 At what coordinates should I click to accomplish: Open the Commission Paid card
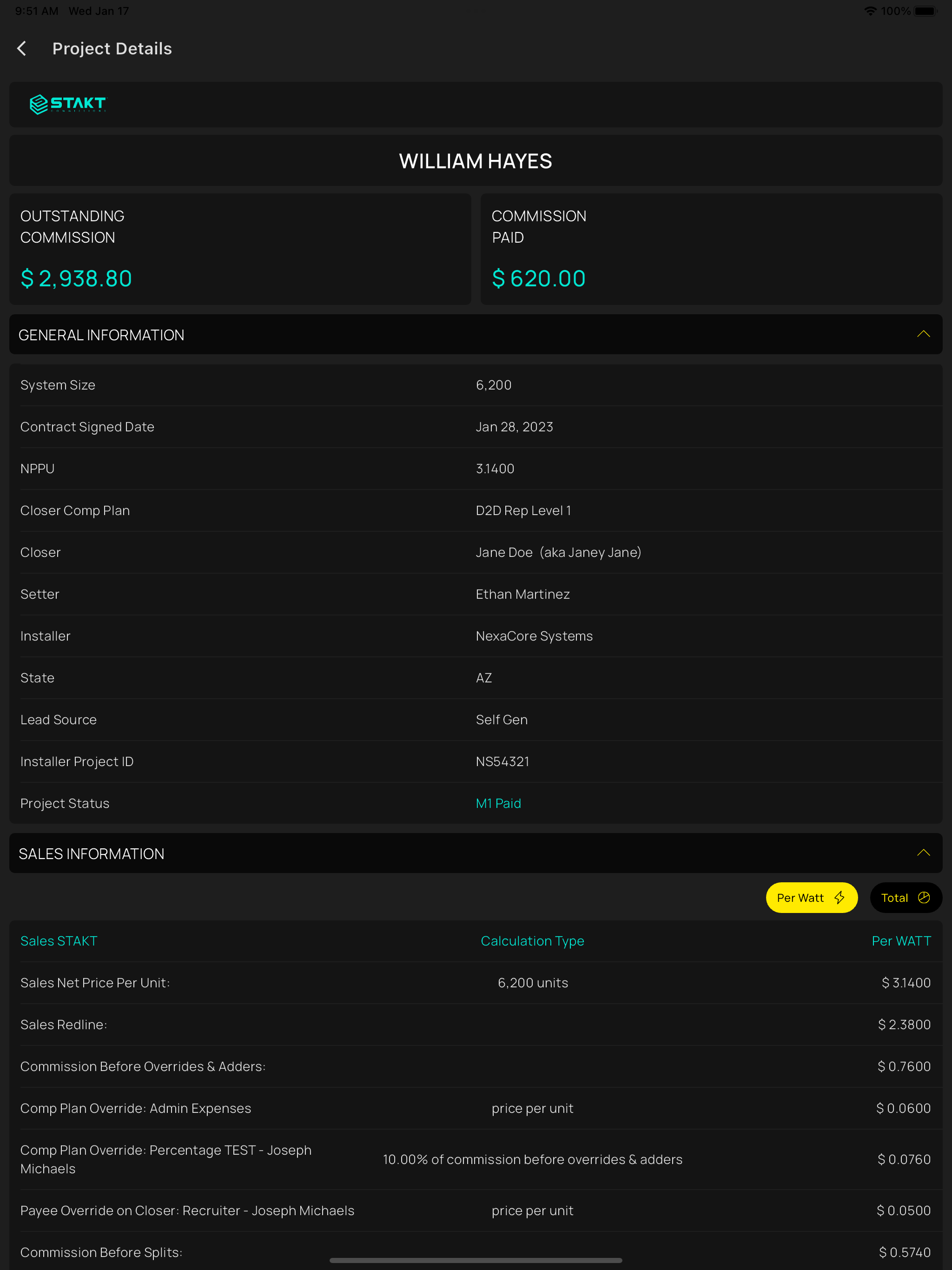711,249
